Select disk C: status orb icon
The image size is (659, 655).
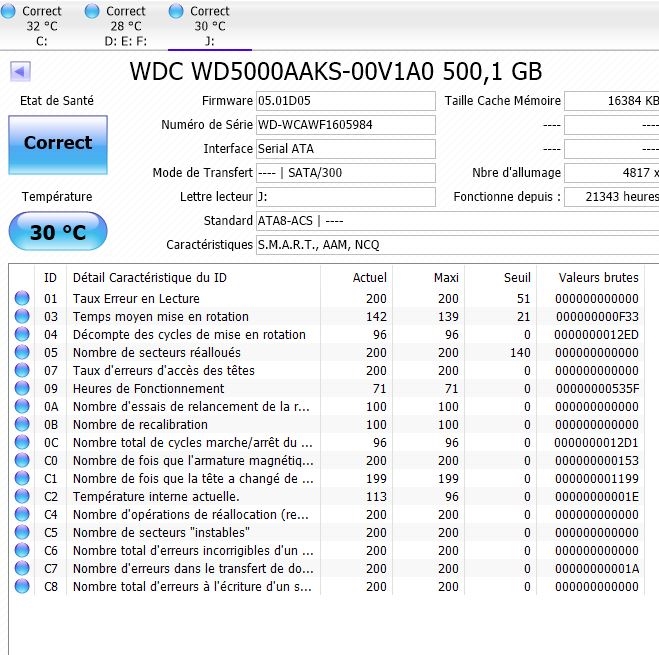[9, 12]
